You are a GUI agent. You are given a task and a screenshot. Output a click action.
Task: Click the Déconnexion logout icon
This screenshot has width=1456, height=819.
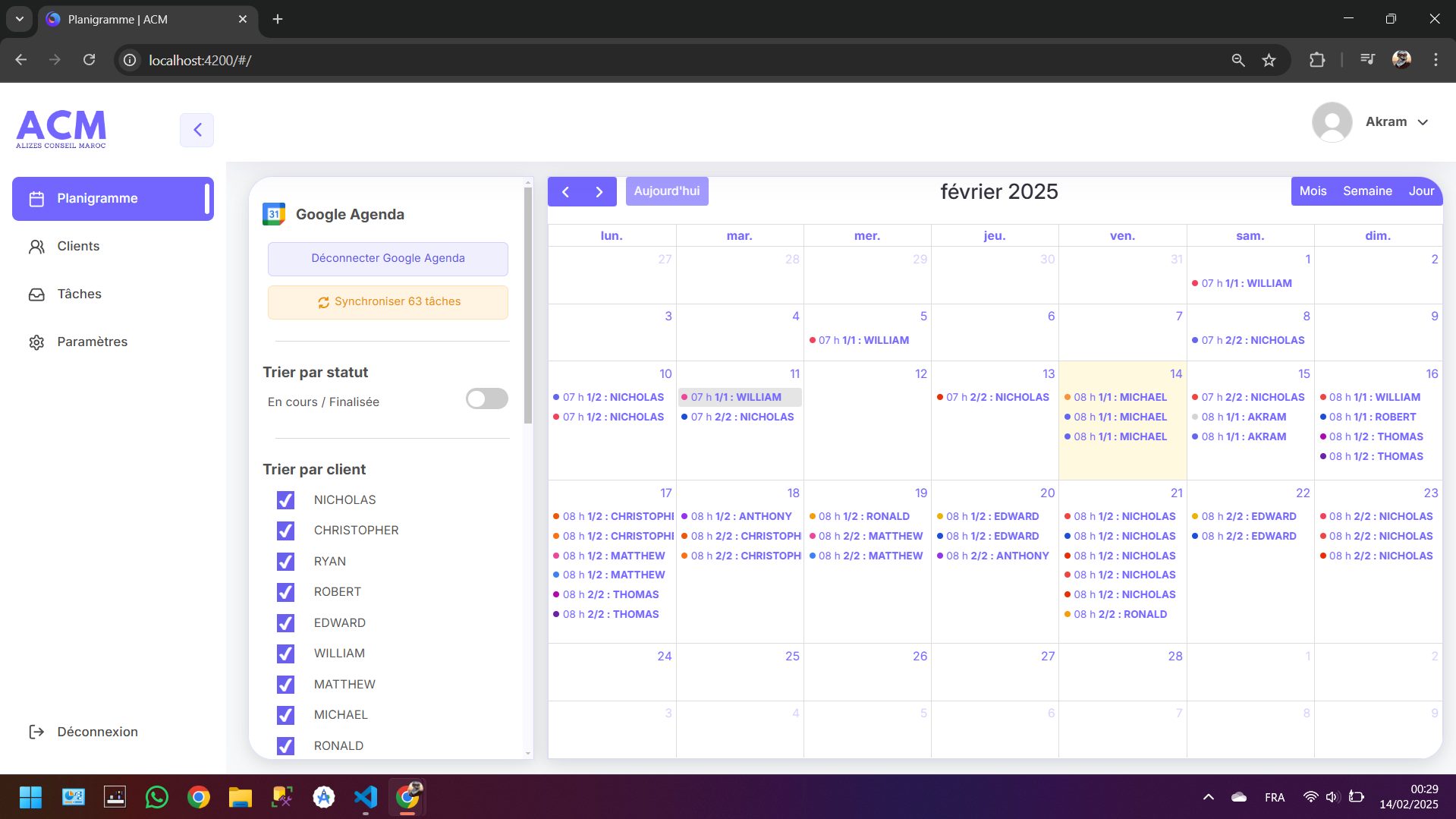pyautogui.click(x=36, y=732)
